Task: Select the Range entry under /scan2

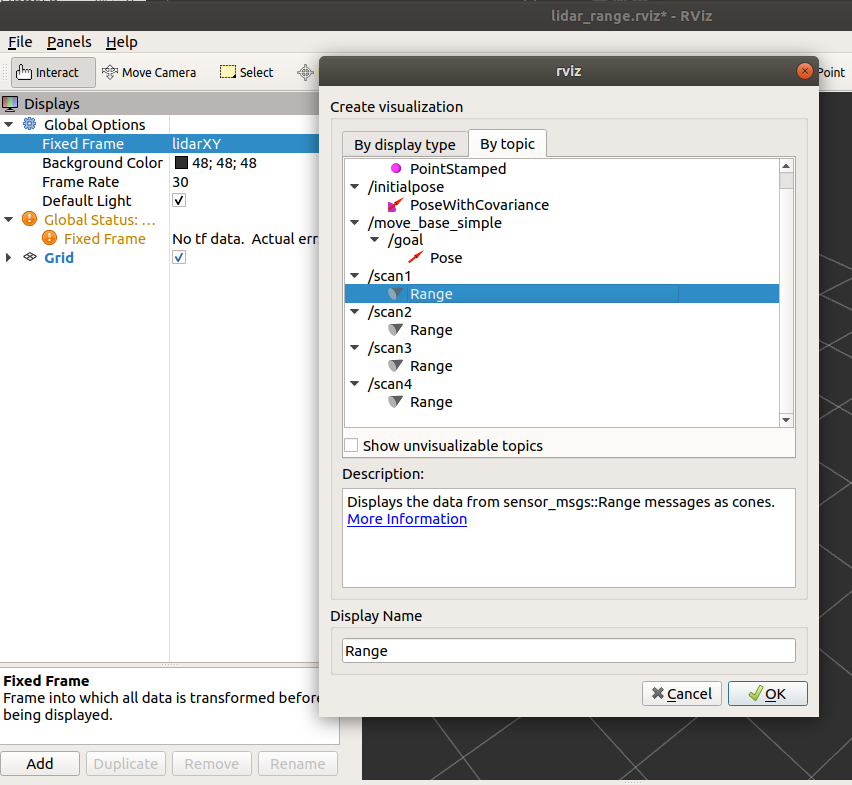Action: point(431,330)
